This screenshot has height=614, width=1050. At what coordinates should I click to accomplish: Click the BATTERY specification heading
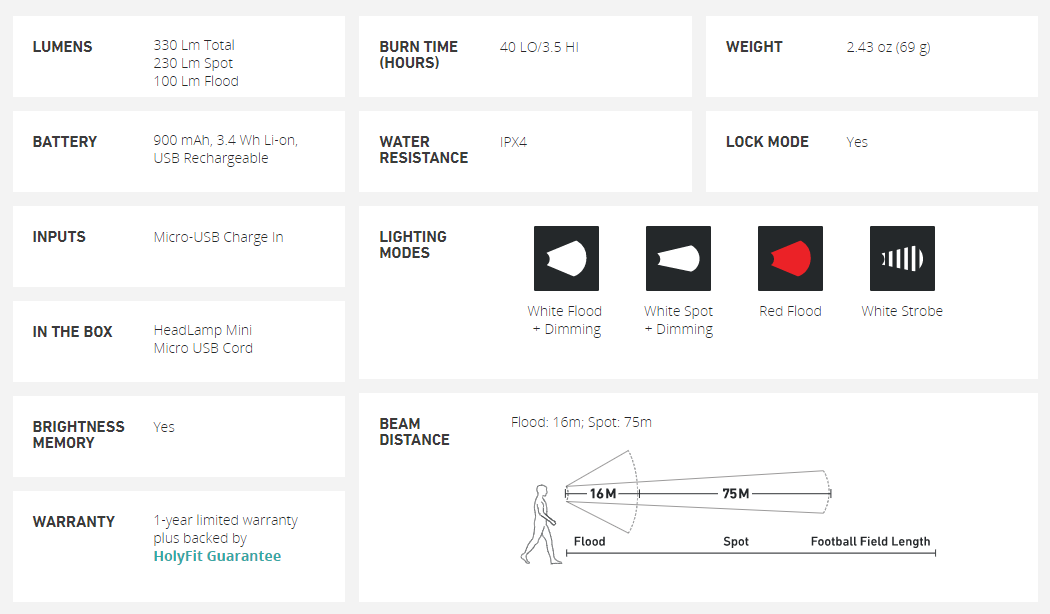(65, 142)
